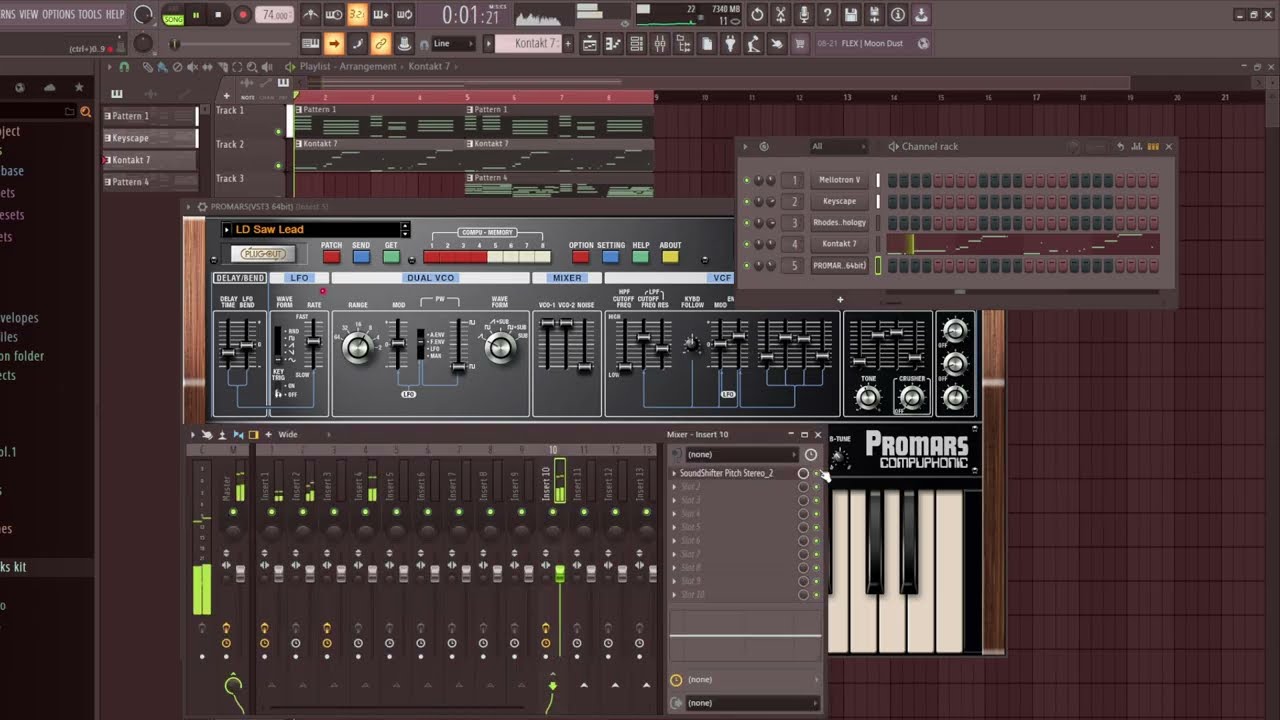
Task: Toggle the metronome icon
Action: 311,15
